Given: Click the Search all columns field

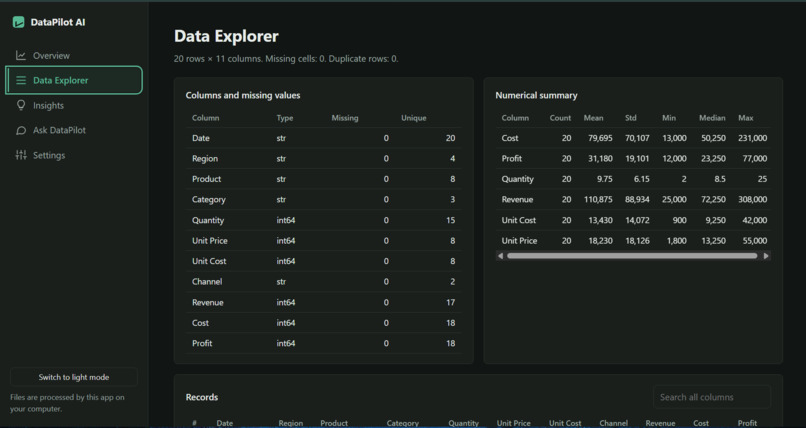Looking at the screenshot, I should pyautogui.click(x=711, y=397).
